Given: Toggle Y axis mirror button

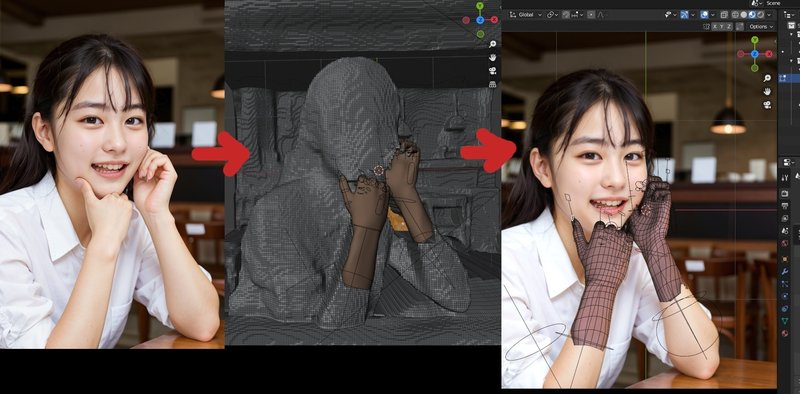Looking at the screenshot, I should pos(721,27).
